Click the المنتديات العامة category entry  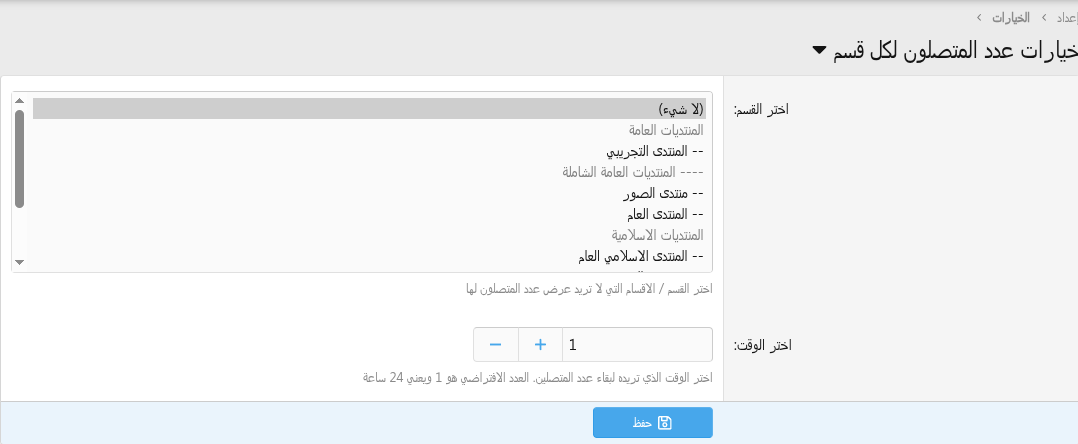click(666, 130)
